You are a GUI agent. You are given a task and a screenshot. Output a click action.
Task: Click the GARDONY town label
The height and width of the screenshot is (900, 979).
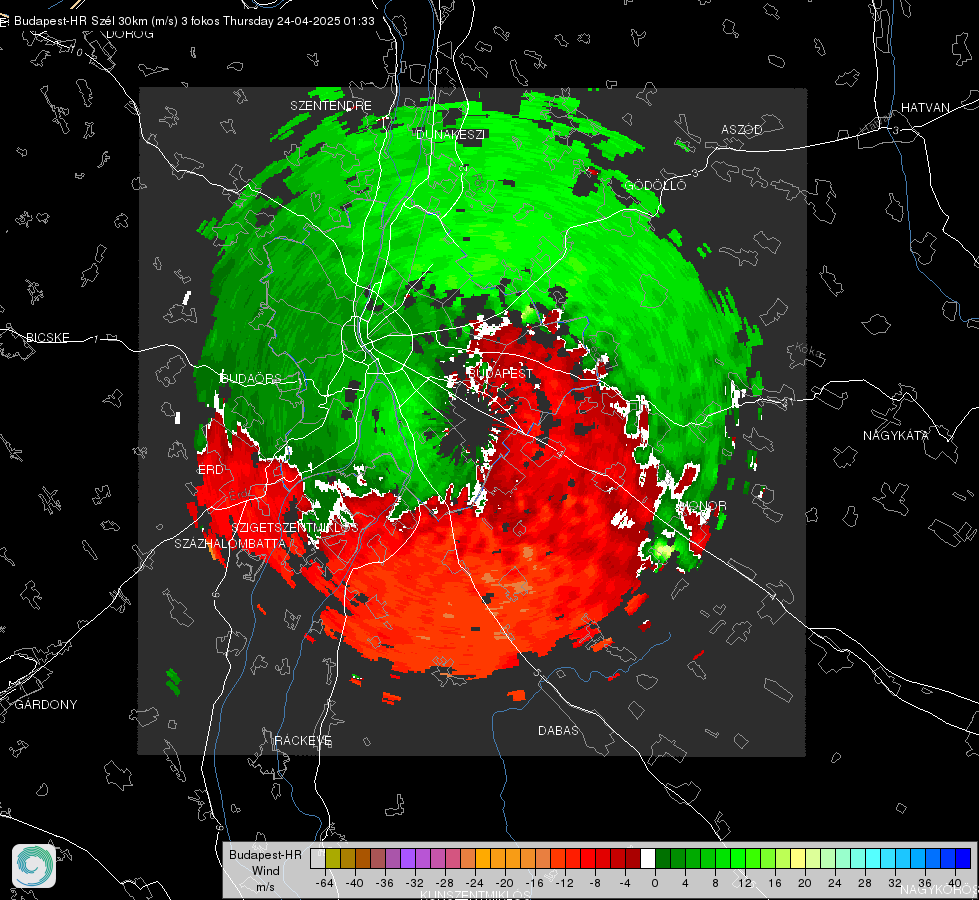[46, 705]
